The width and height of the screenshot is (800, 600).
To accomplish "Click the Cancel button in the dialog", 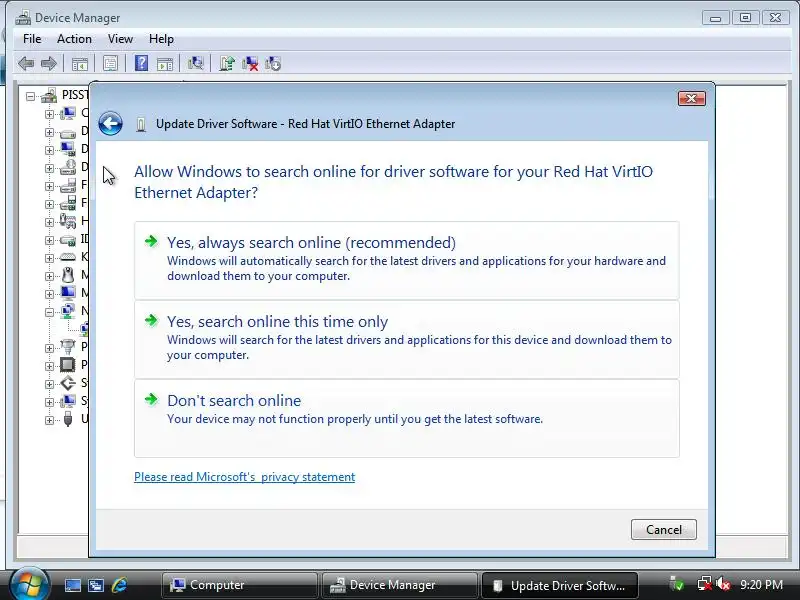I will click(x=663, y=530).
